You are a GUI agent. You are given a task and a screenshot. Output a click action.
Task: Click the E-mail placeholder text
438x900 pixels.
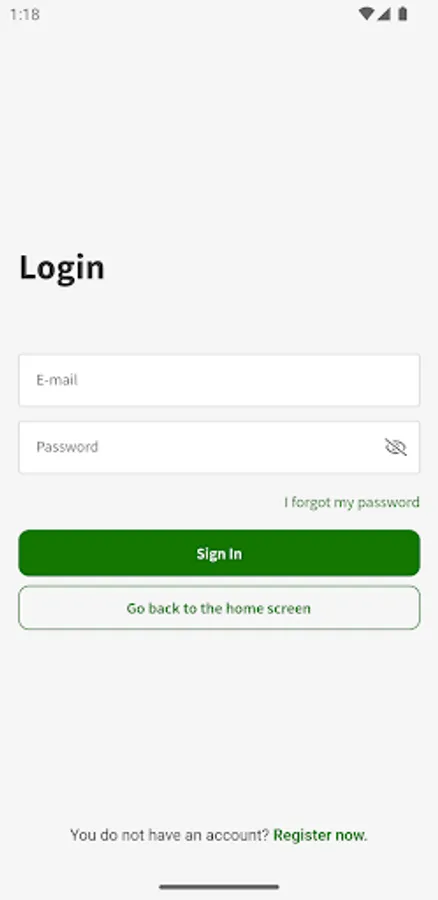pyautogui.click(x=57, y=380)
